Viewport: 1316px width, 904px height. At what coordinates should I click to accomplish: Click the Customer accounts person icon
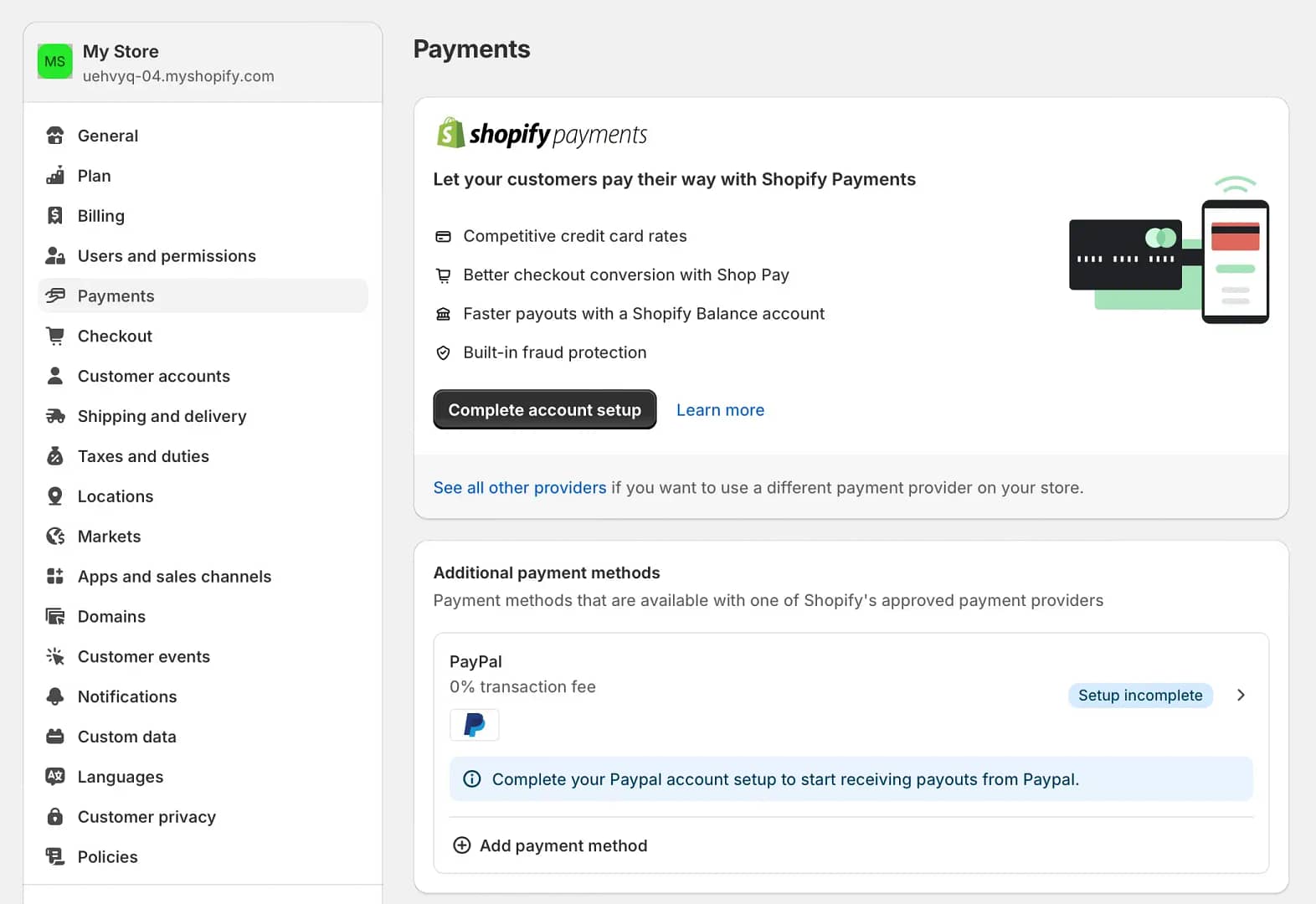[55, 376]
